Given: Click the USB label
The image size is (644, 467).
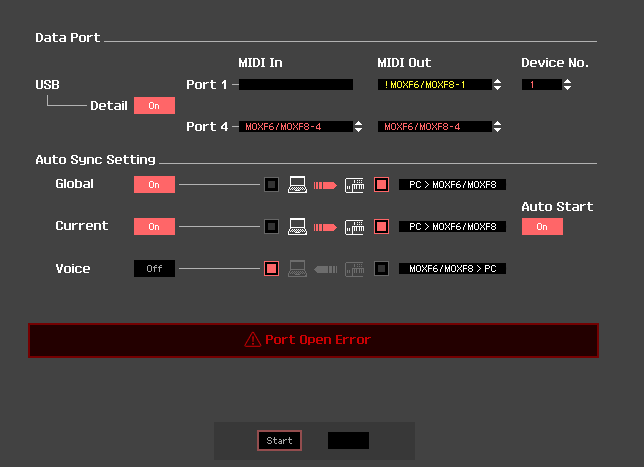Looking at the screenshot, I should (x=47, y=85).
